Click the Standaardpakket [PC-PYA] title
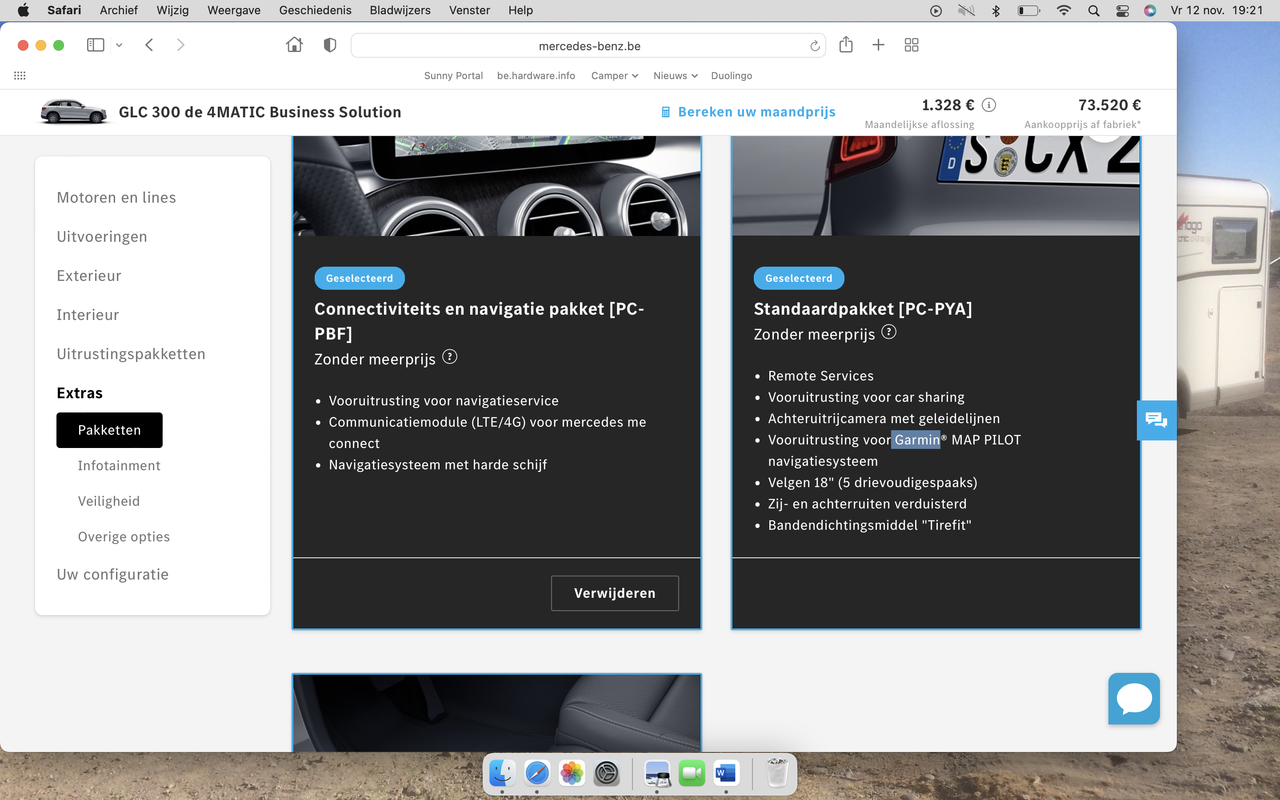 point(863,309)
